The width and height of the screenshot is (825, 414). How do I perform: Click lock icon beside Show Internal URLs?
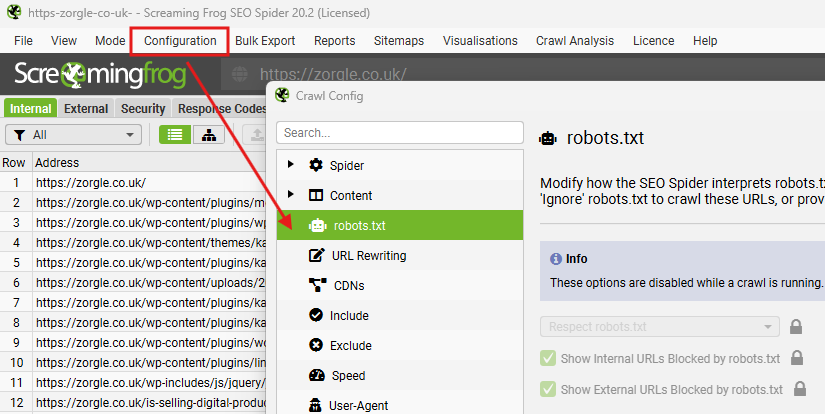pos(797,358)
